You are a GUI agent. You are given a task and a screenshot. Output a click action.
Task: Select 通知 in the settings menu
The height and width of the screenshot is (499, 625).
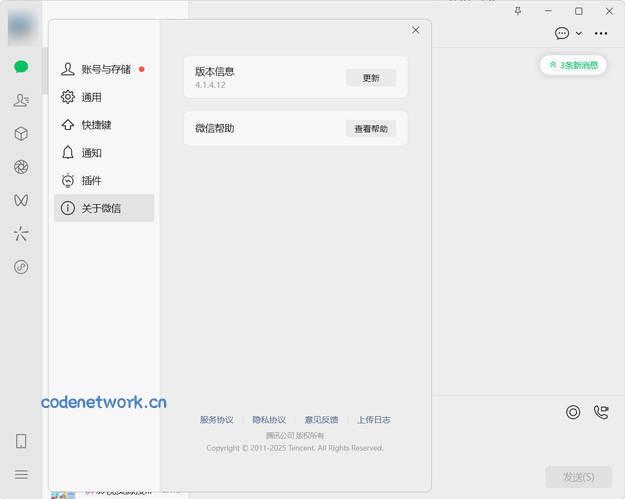click(x=104, y=153)
